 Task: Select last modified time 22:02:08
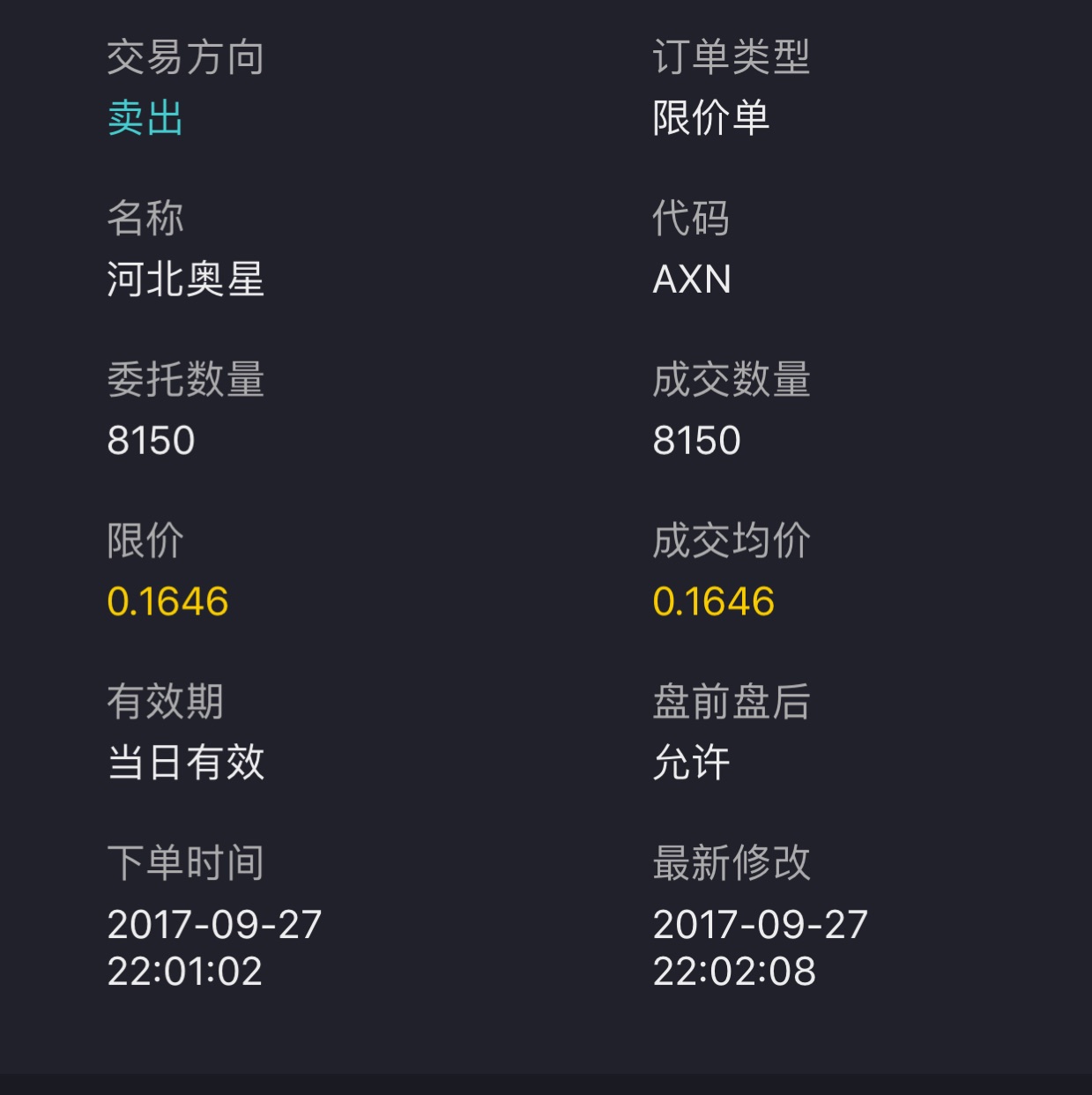tap(734, 972)
